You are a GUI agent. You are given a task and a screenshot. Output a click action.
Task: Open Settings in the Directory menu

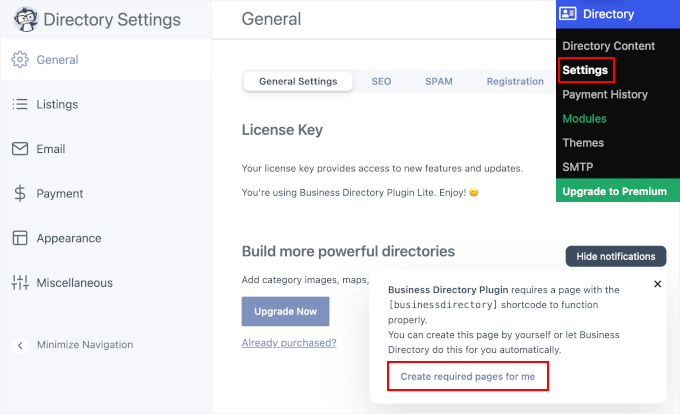(x=585, y=70)
